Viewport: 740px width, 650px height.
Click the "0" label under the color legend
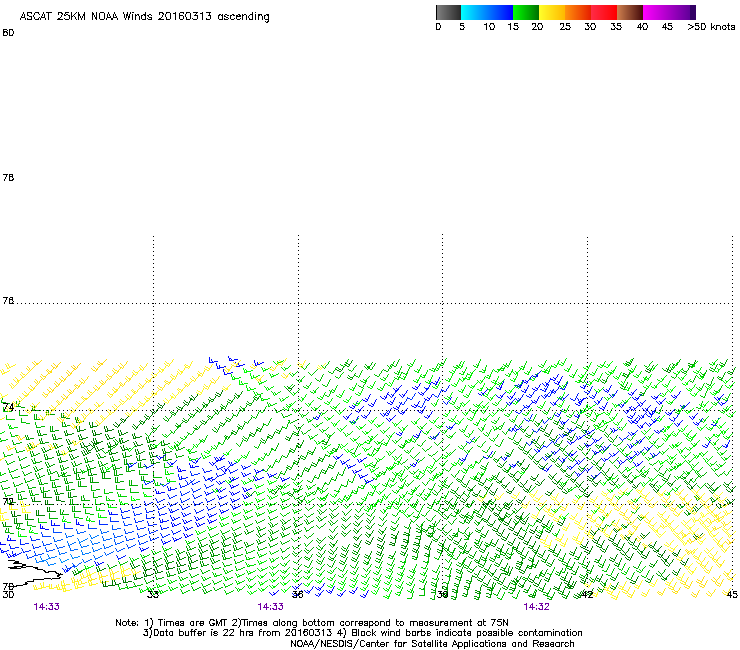(438, 27)
